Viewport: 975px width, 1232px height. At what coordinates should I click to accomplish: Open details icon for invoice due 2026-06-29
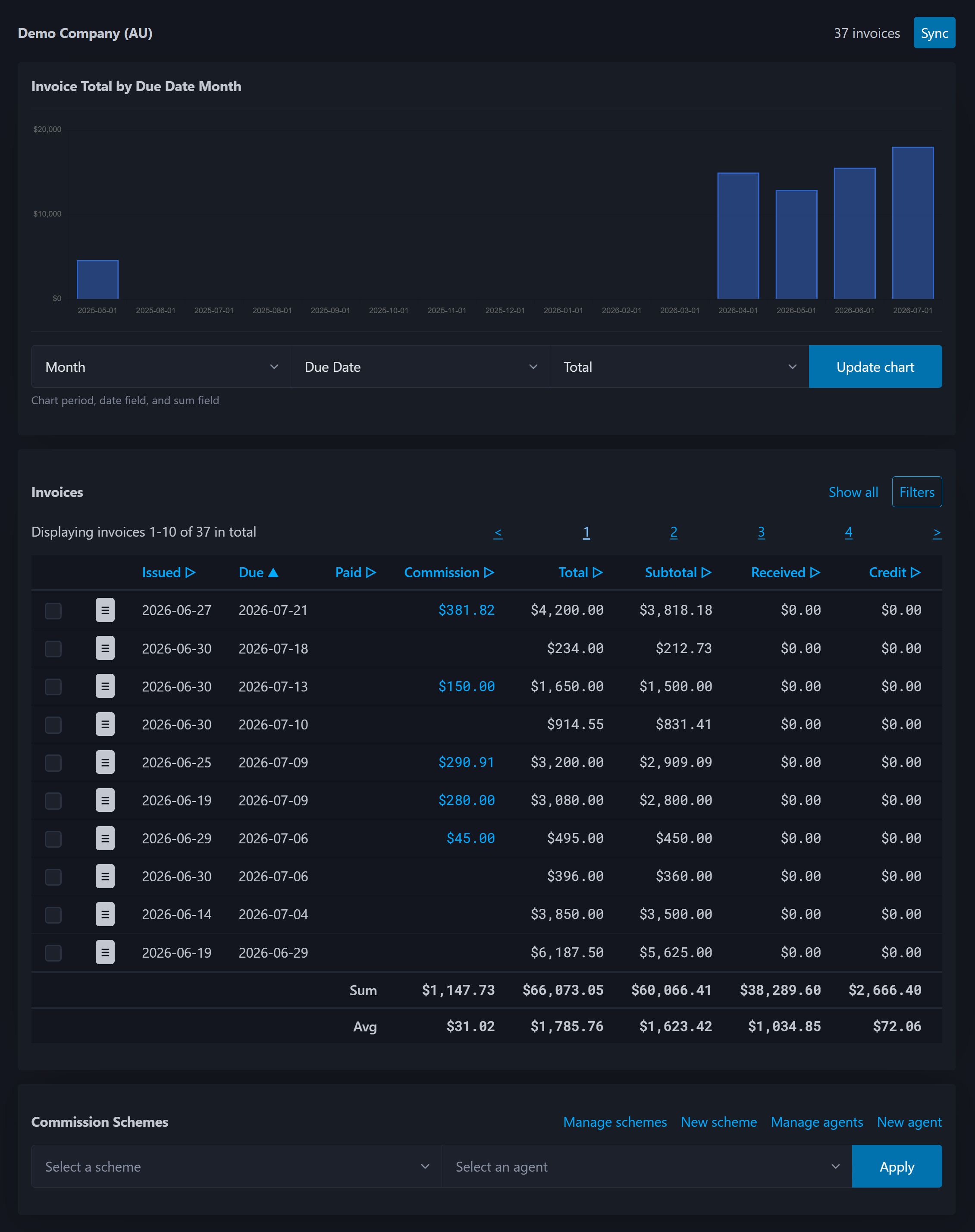[x=105, y=952]
